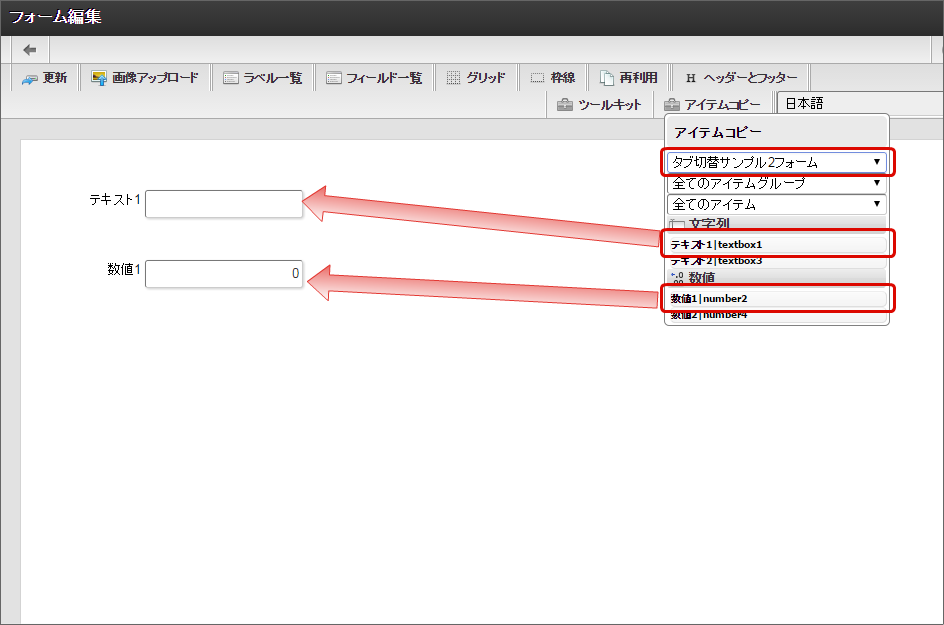Click the 文字列 group header
944x625 pixels.
point(777,223)
